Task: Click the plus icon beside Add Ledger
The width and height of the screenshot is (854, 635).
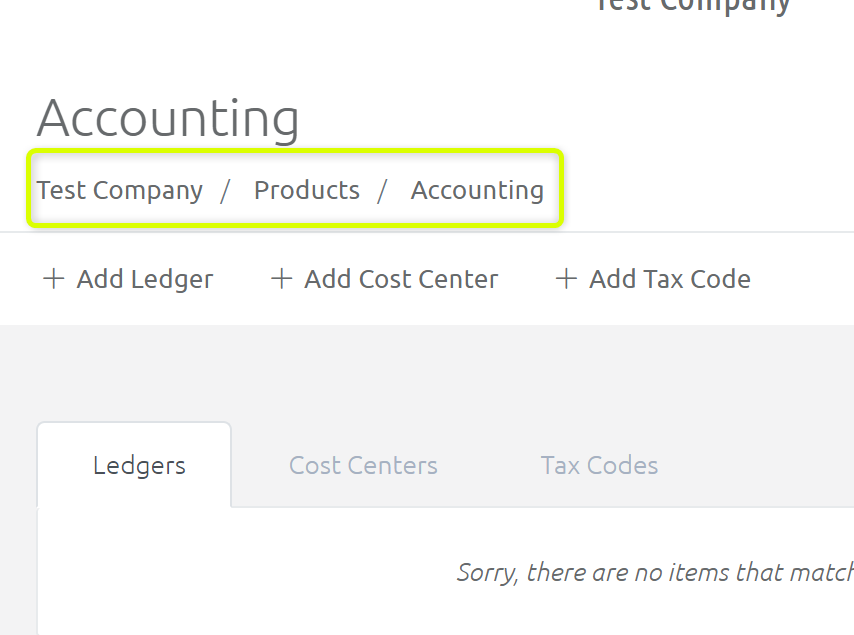Action: click(54, 278)
